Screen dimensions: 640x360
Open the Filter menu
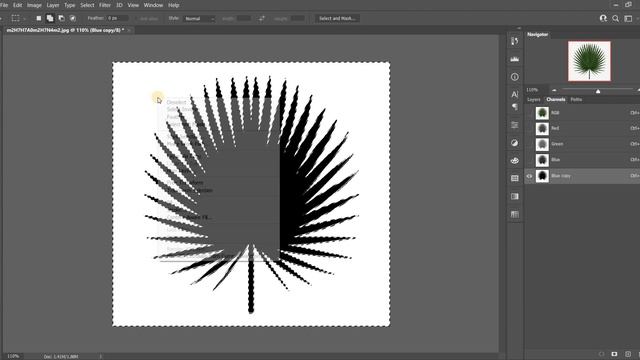(x=105, y=5)
